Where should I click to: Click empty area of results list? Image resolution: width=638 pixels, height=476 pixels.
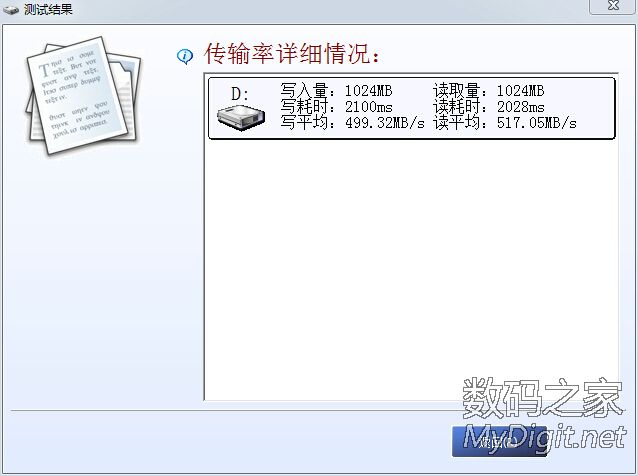pos(410,270)
